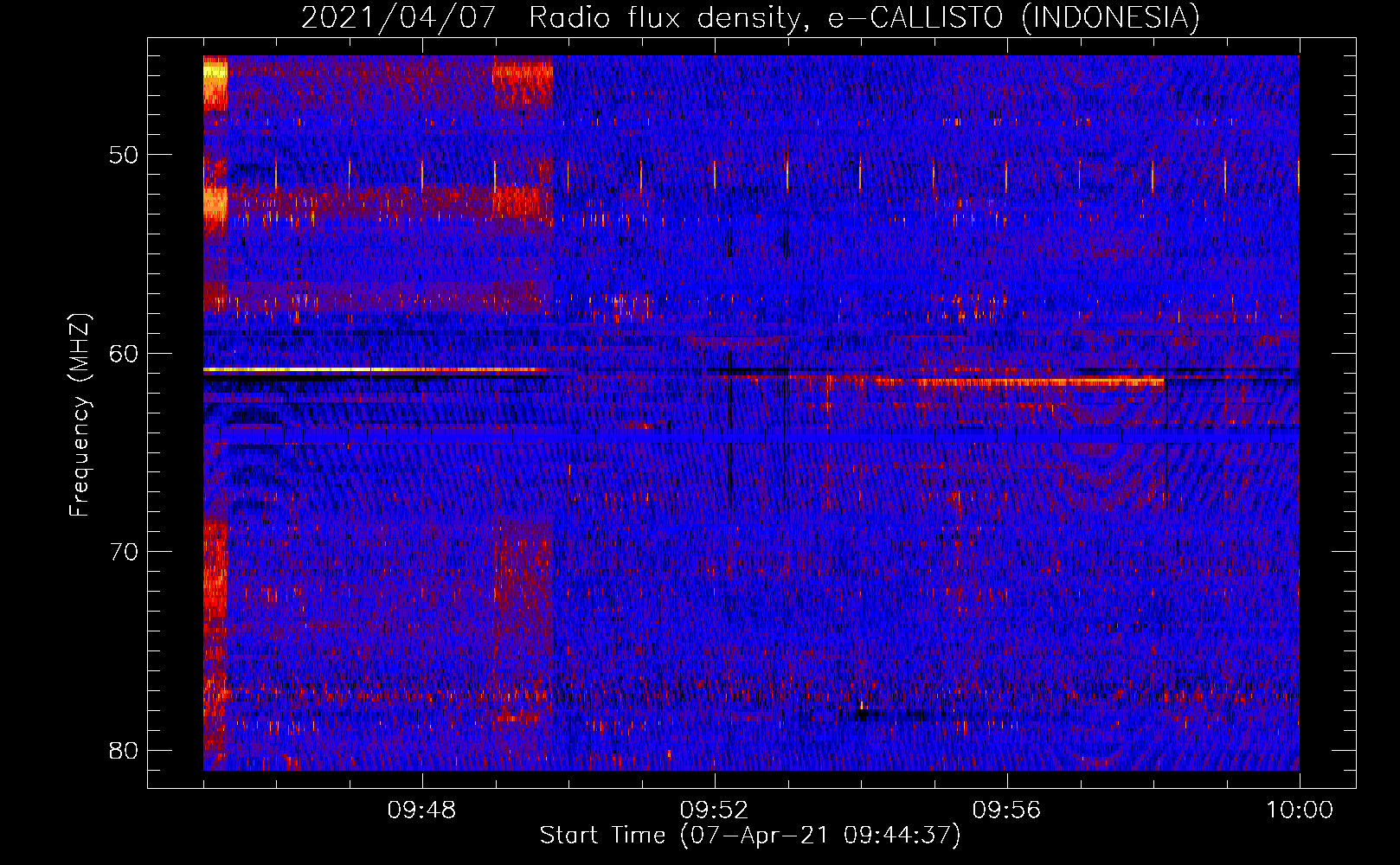Click the 10:00 time tick label
The width and height of the screenshot is (1400, 865).
pos(1299,811)
